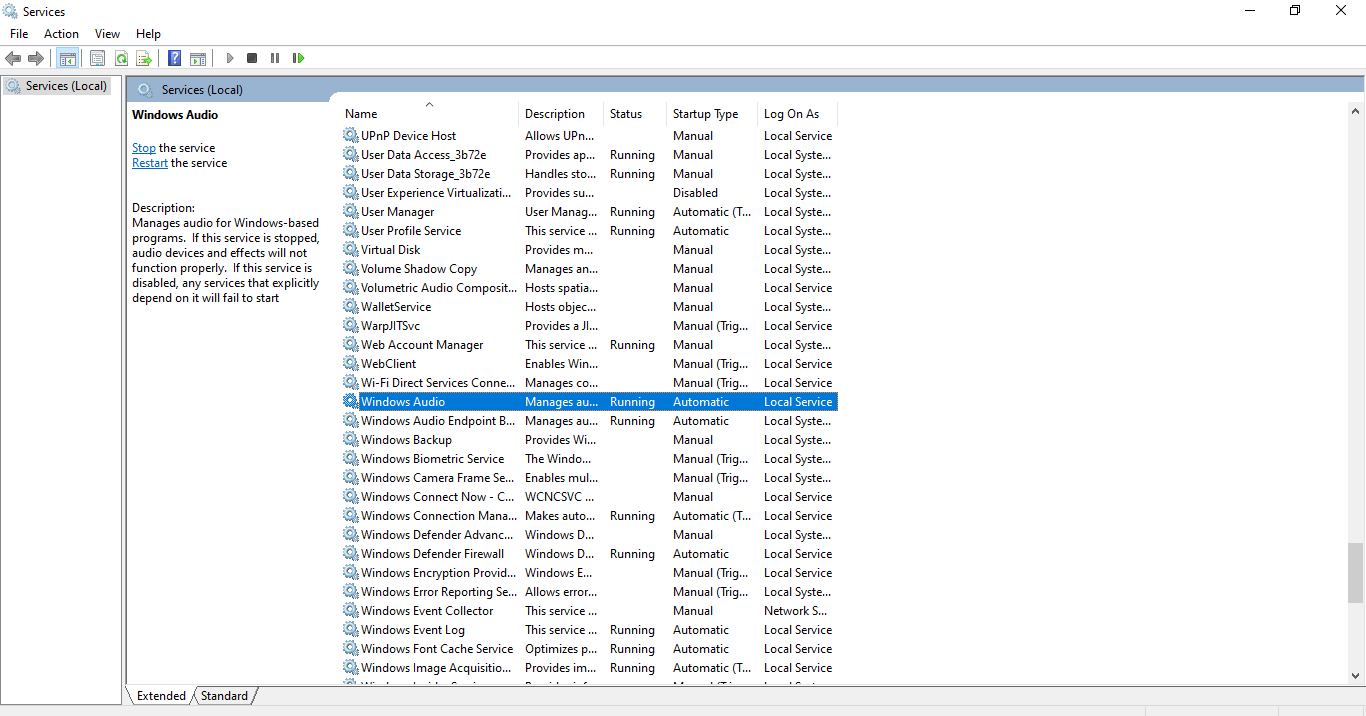This screenshot has width=1366, height=716.
Task: Click the Refresh toolbar icon
Action: pyautogui.click(x=121, y=58)
